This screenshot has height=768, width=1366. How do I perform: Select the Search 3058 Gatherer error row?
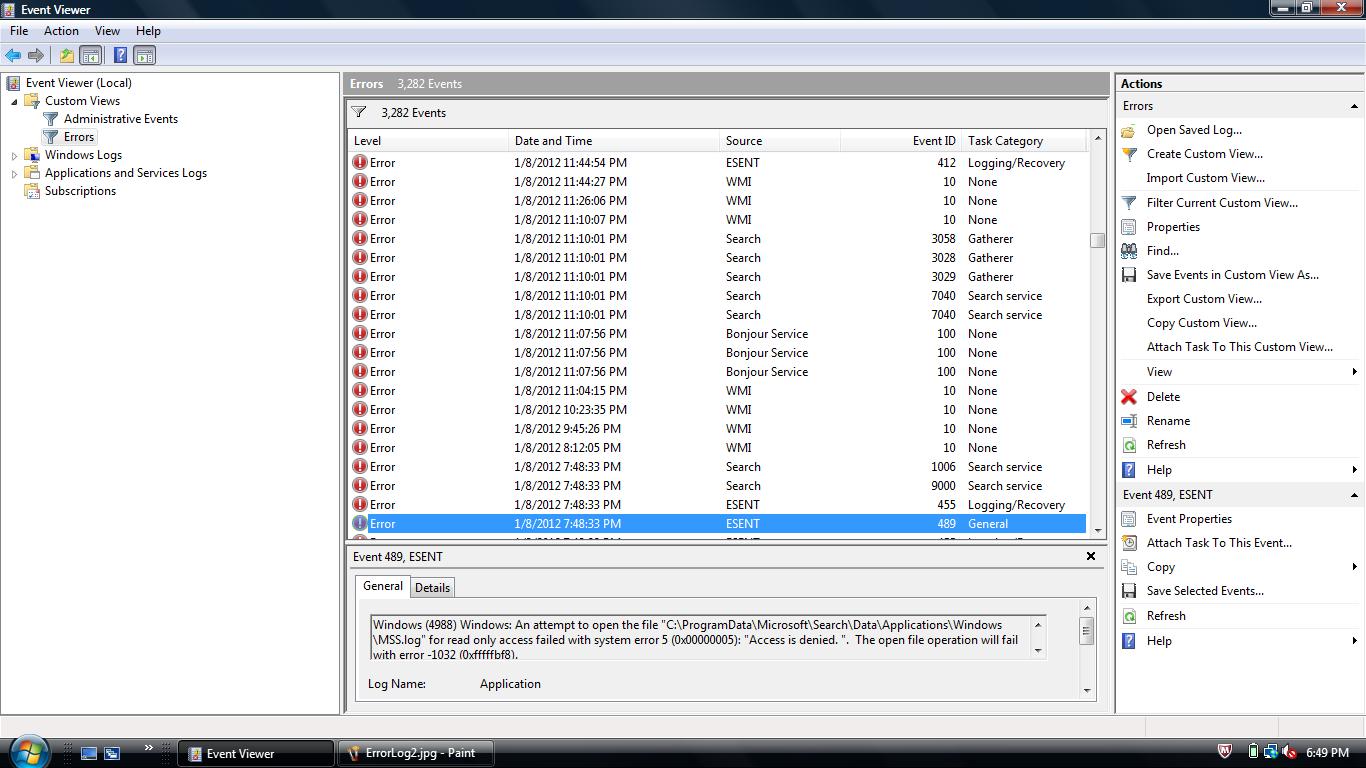717,239
